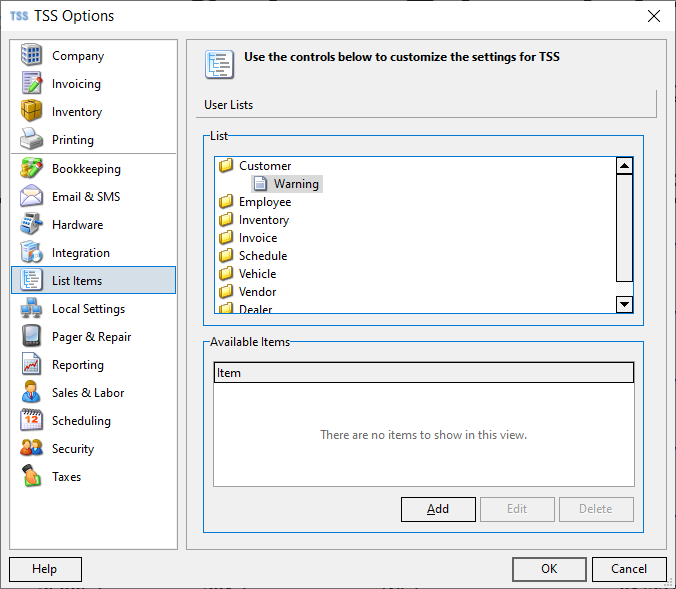This screenshot has height=589, width=676.
Task: Open the Invoicing settings page
Action: 76,84
